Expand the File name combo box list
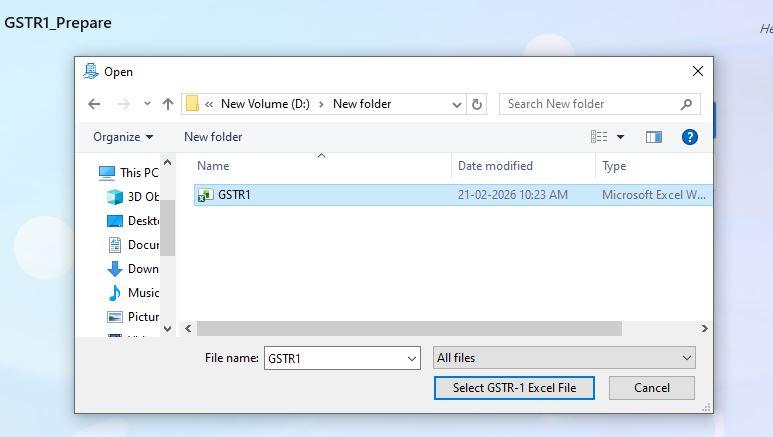 [x=412, y=358]
